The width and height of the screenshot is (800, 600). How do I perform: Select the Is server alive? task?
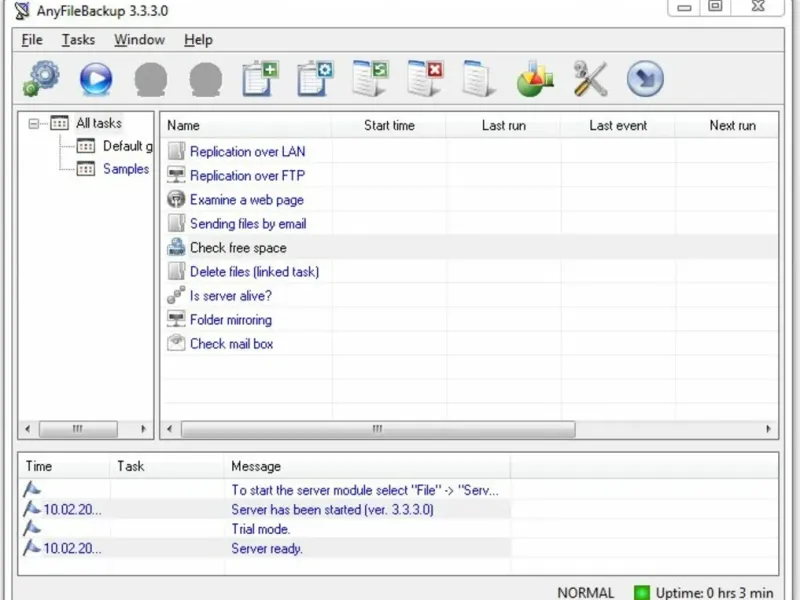pos(231,295)
